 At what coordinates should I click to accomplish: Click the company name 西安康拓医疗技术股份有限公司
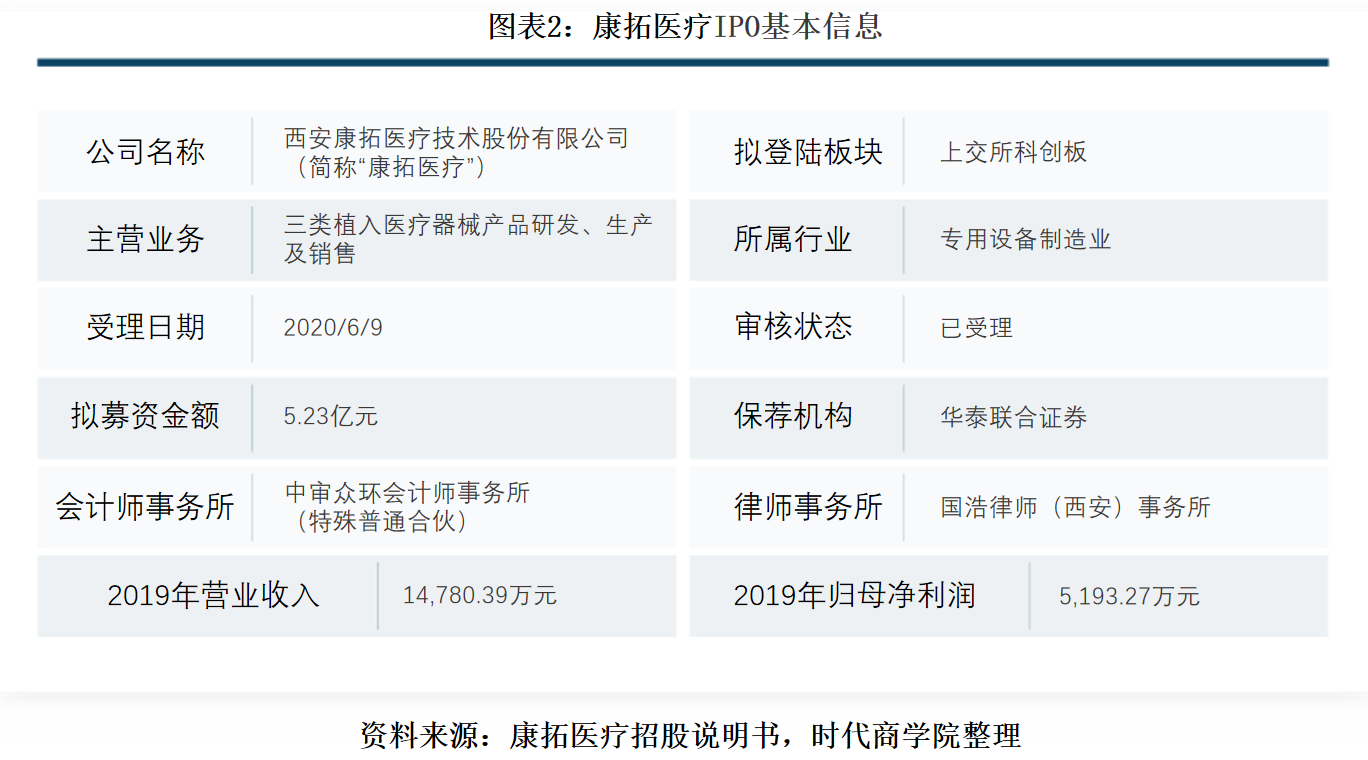pyautogui.click(x=456, y=138)
